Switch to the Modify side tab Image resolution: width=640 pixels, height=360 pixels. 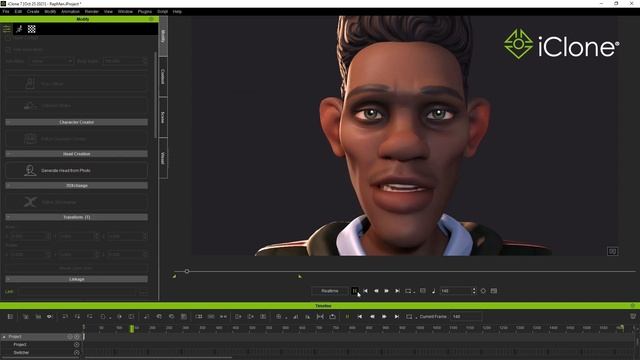tap(163, 36)
